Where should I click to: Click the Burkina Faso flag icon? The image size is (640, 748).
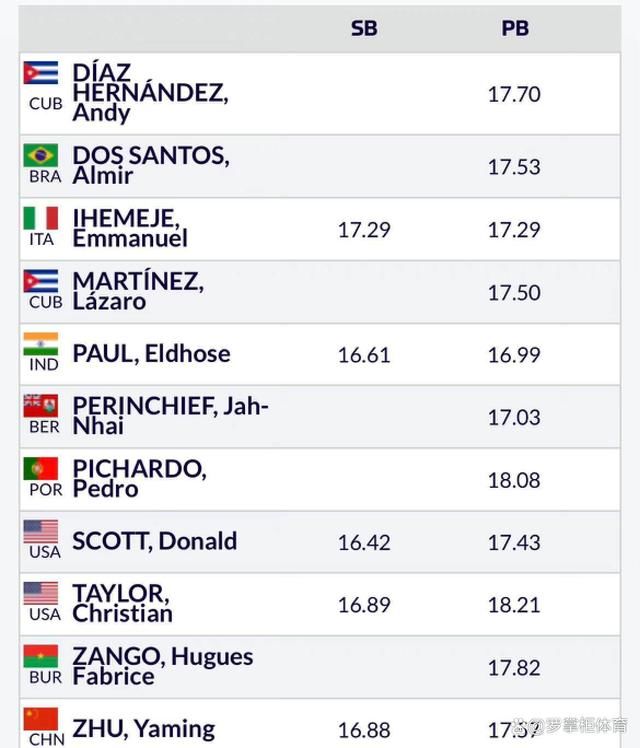pyautogui.click(x=41, y=656)
